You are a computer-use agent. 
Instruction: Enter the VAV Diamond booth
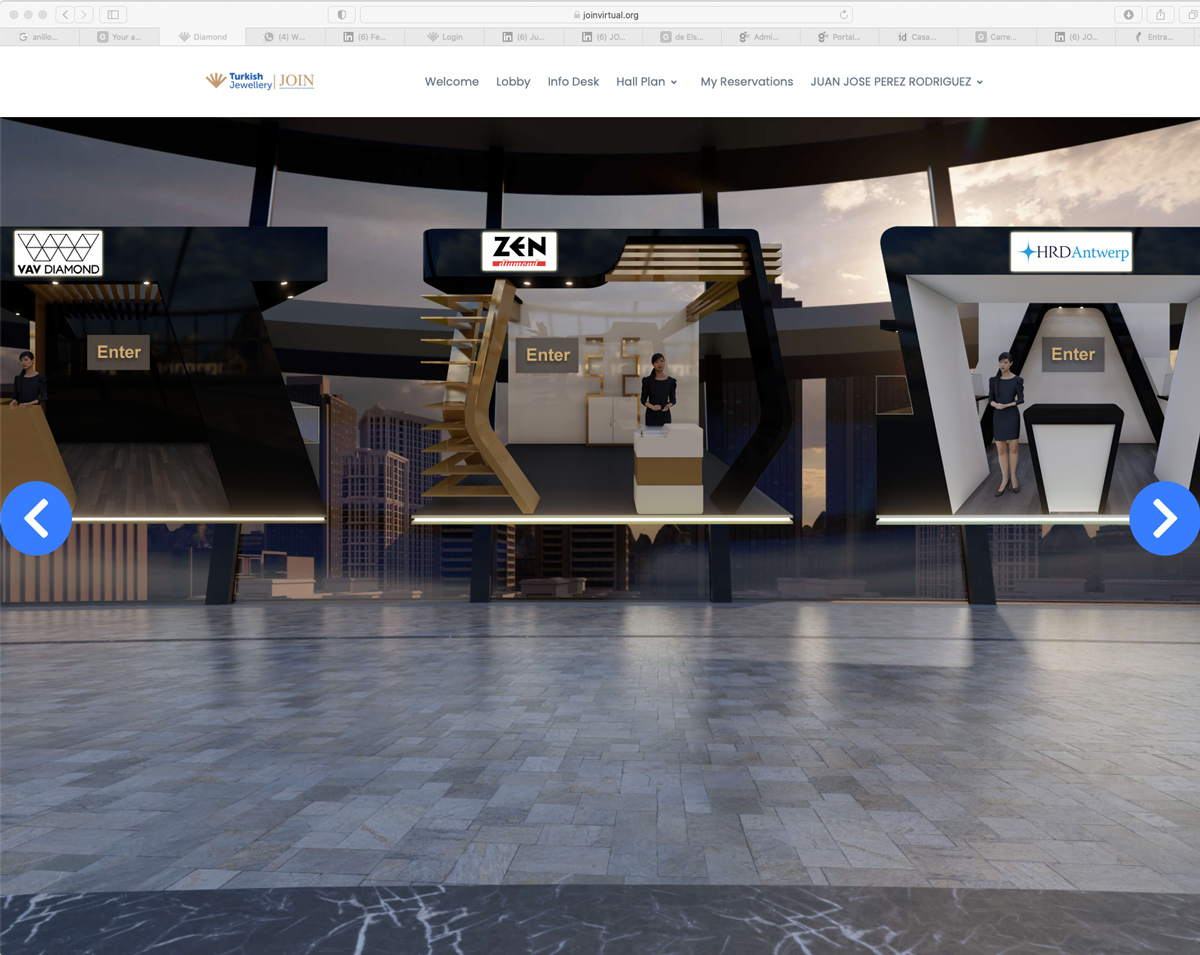pyautogui.click(x=119, y=352)
